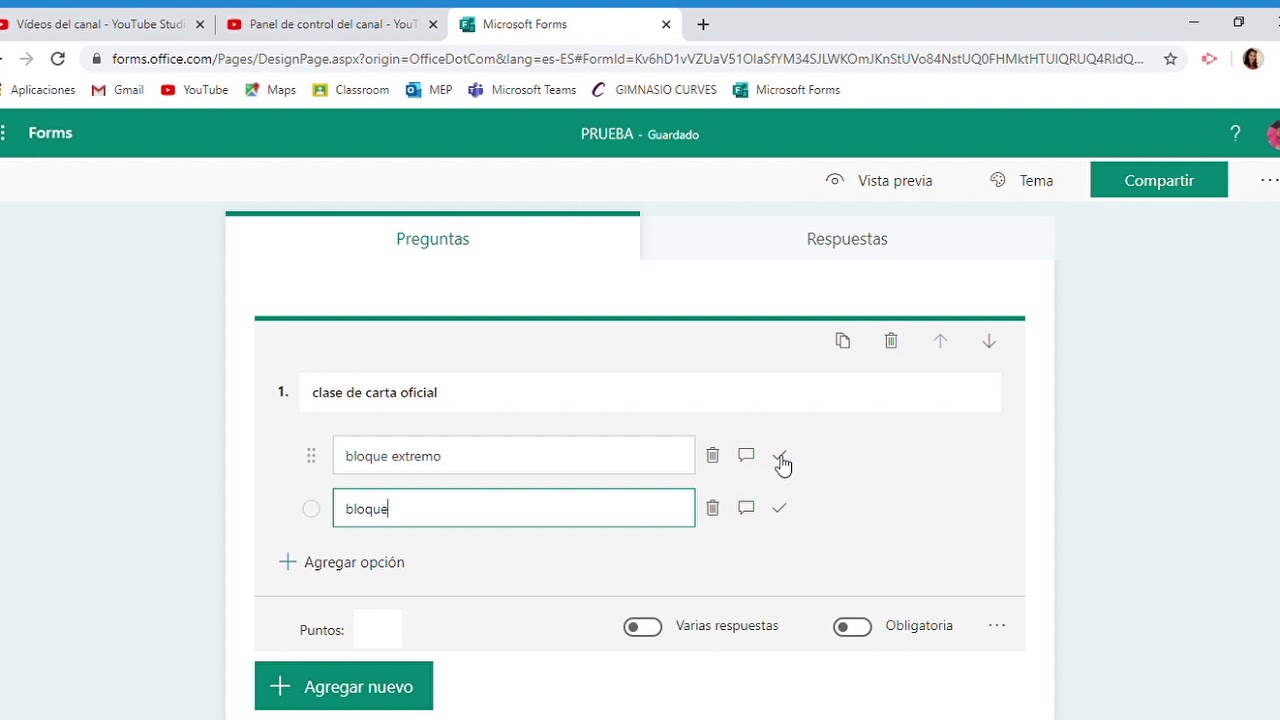Viewport: 1280px width, 720px height.
Task: Switch to the Respuestas tab
Action: click(847, 238)
